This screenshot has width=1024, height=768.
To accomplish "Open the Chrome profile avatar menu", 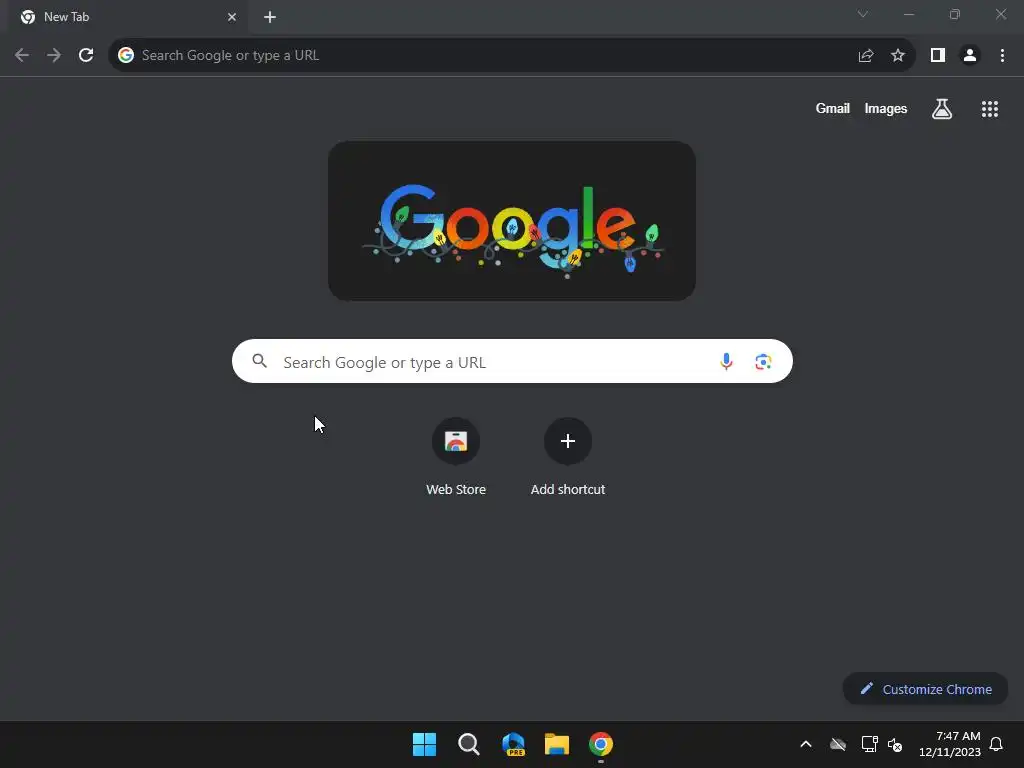I will [970, 56].
